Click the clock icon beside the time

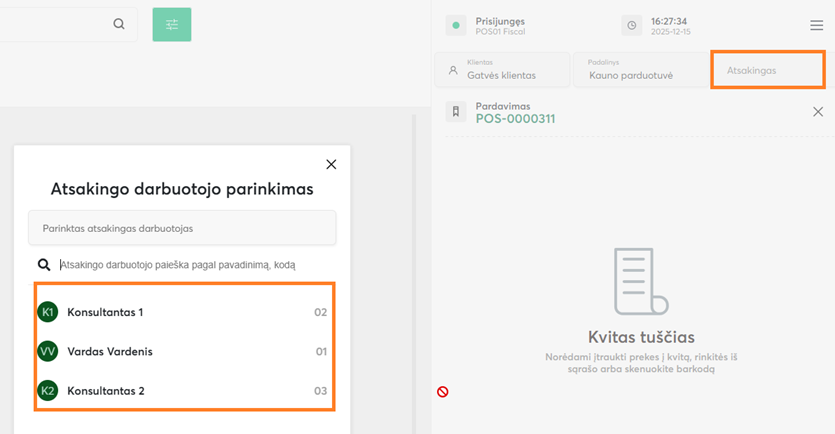[631, 26]
